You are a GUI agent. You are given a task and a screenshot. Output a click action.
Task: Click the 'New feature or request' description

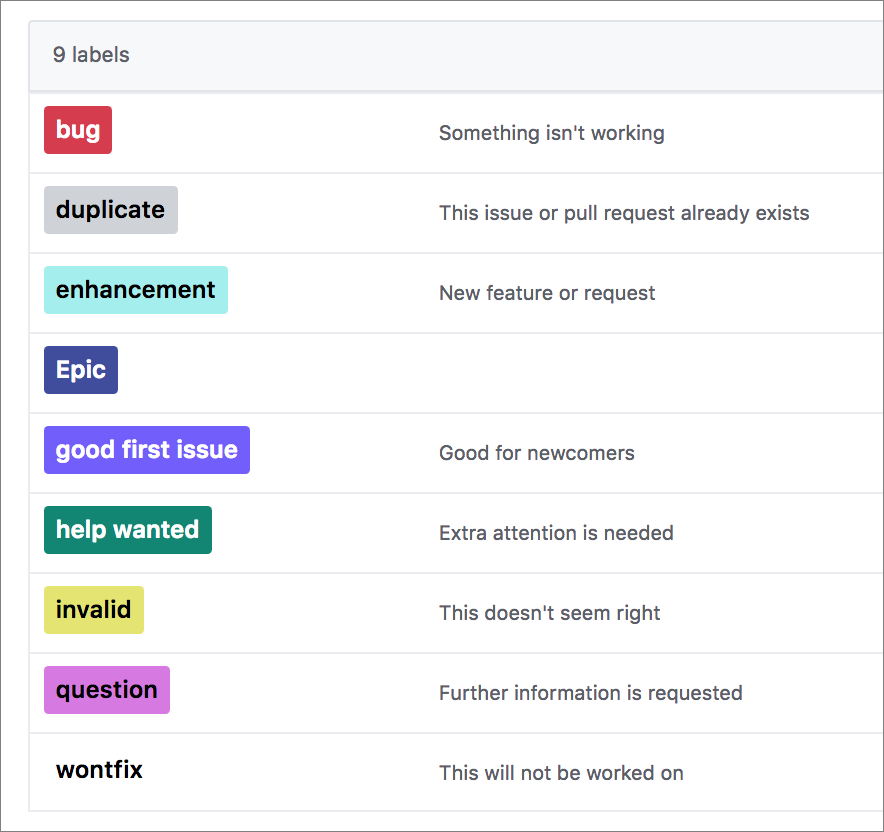(547, 293)
